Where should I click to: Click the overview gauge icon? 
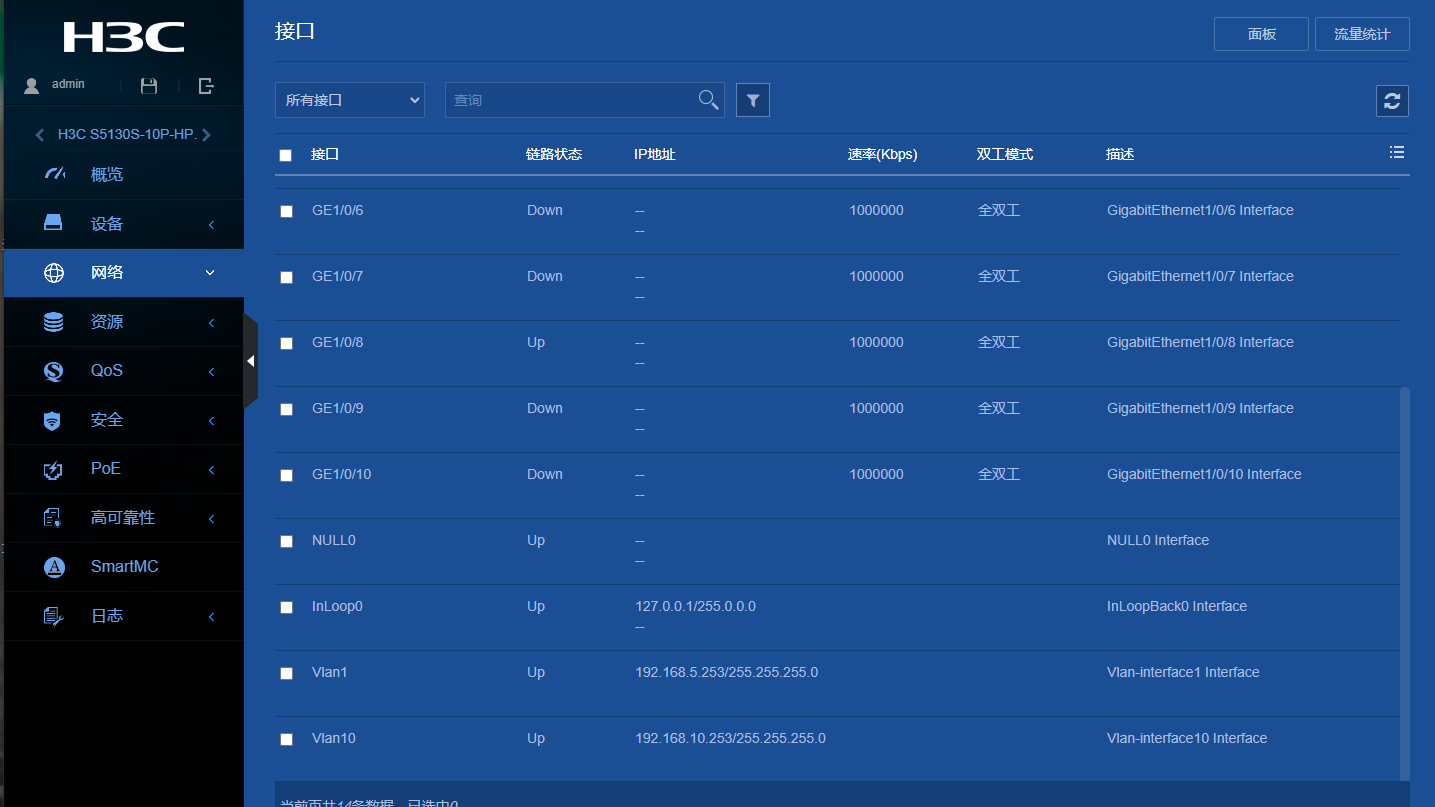54,174
